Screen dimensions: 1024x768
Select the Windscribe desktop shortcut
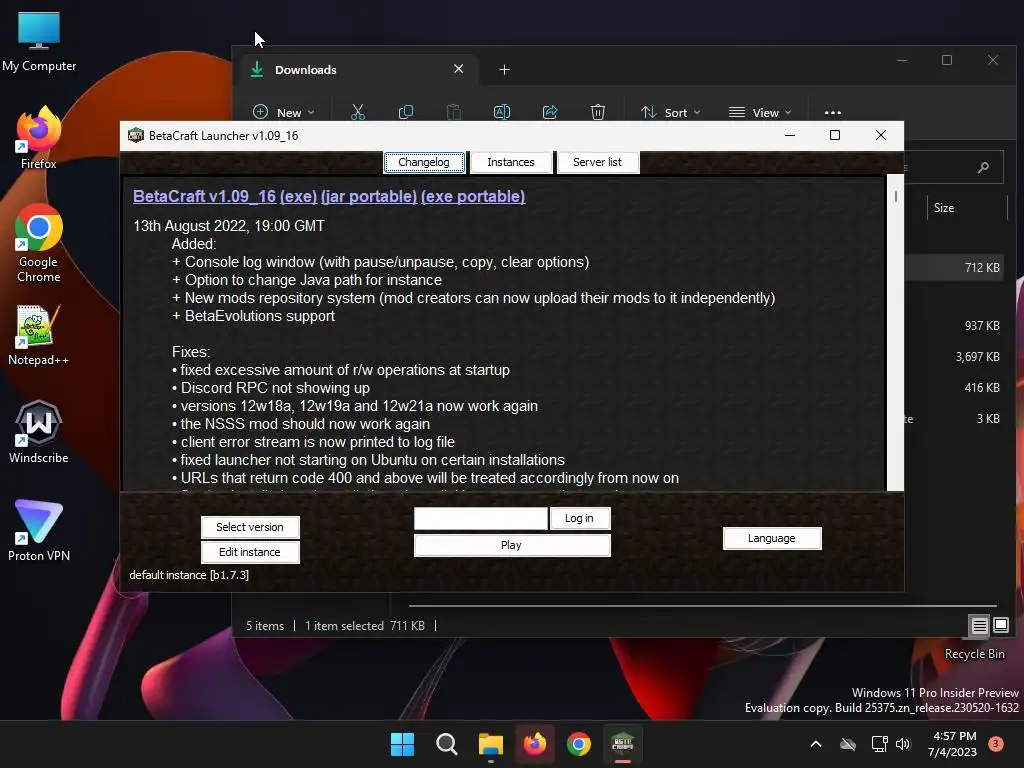coord(39,432)
